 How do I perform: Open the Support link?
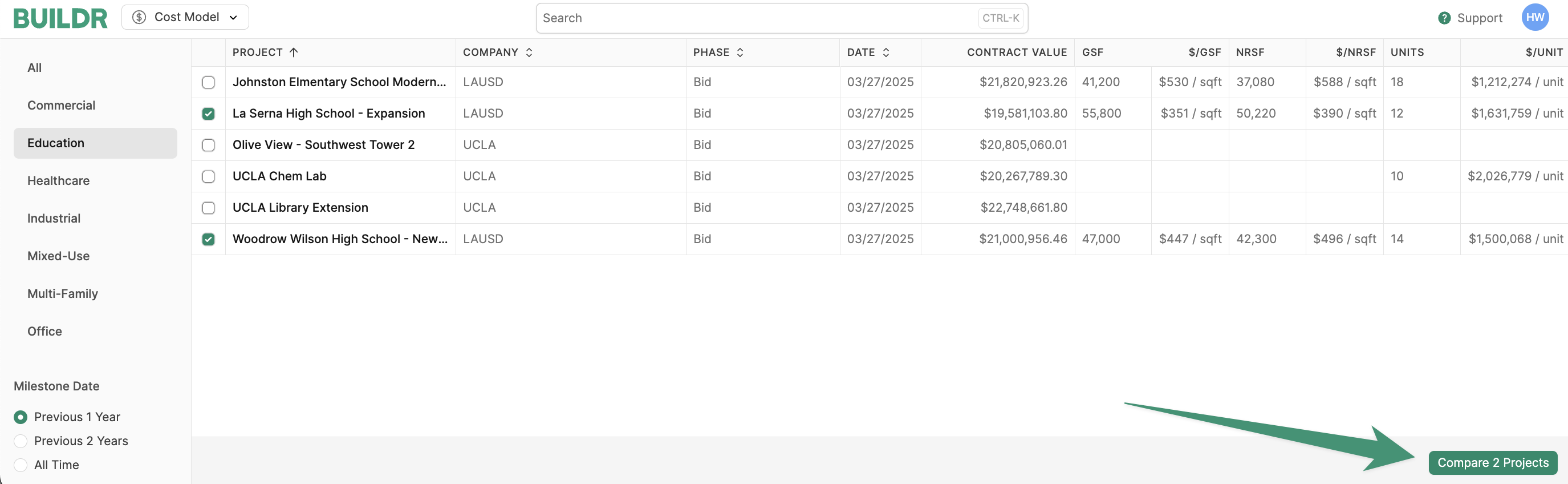1479,18
